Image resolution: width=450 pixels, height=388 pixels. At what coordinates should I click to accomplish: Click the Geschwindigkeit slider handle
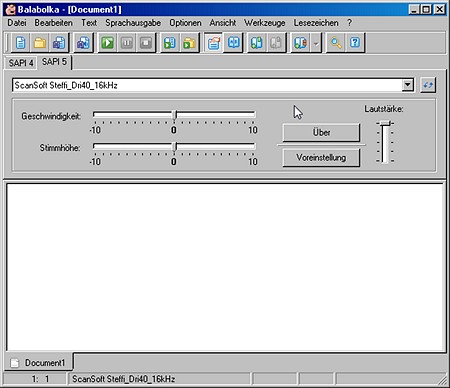(x=175, y=115)
